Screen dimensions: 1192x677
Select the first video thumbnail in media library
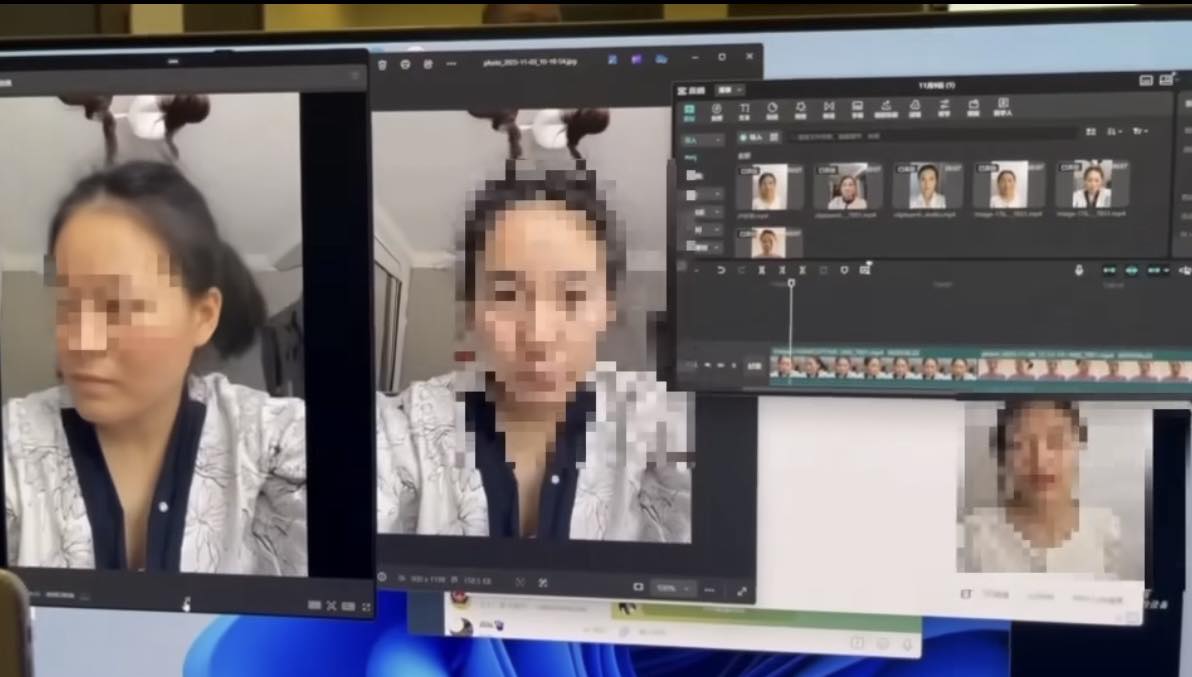[x=768, y=187]
